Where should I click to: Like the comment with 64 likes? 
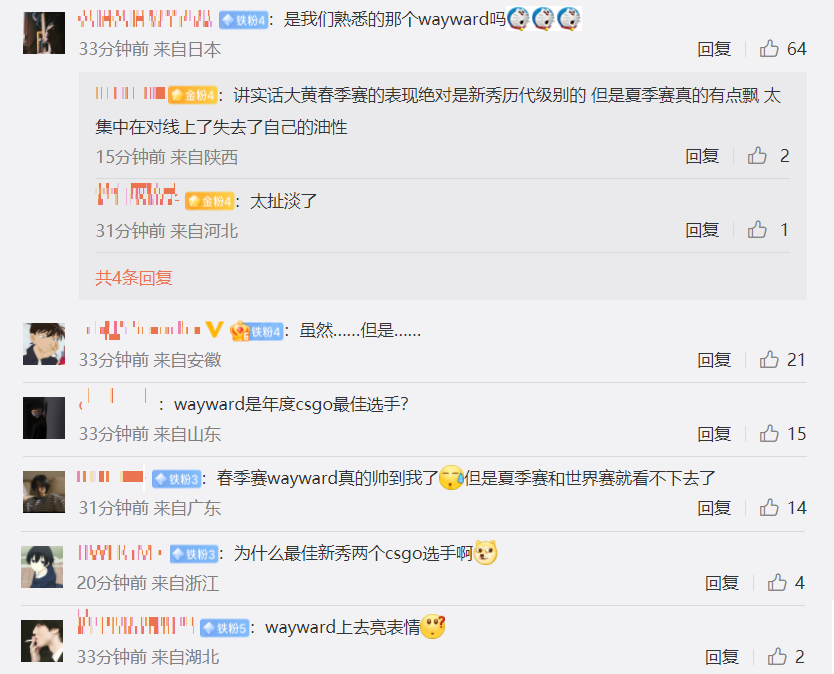[x=769, y=49]
